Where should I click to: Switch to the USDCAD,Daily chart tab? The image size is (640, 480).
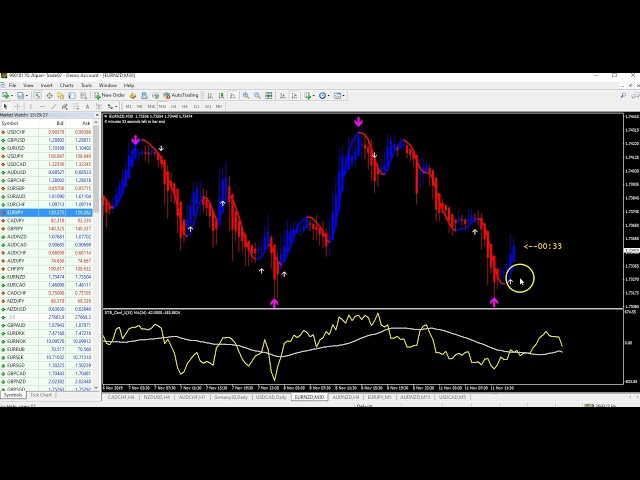pos(270,397)
